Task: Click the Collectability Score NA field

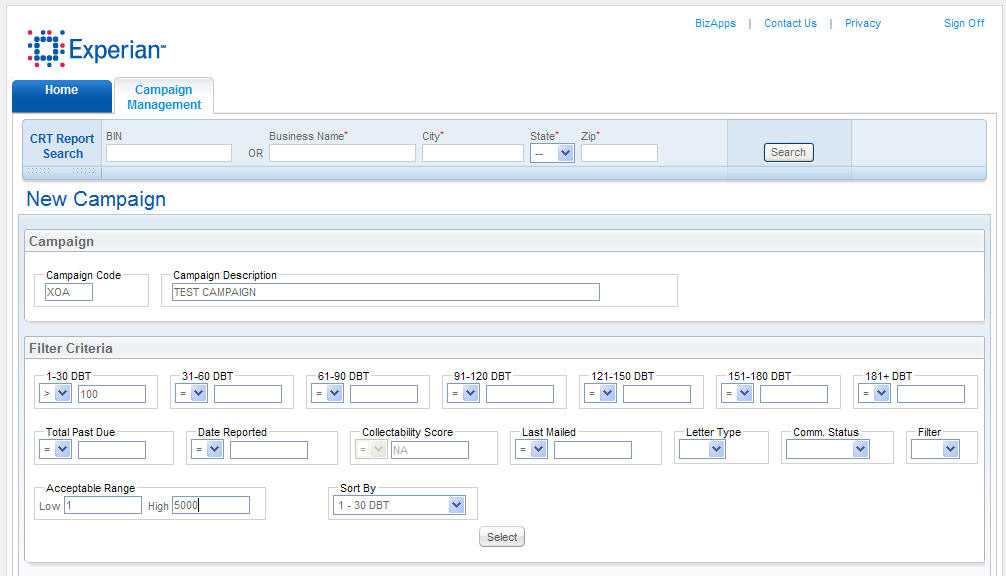Action: click(x=430, y=450)
